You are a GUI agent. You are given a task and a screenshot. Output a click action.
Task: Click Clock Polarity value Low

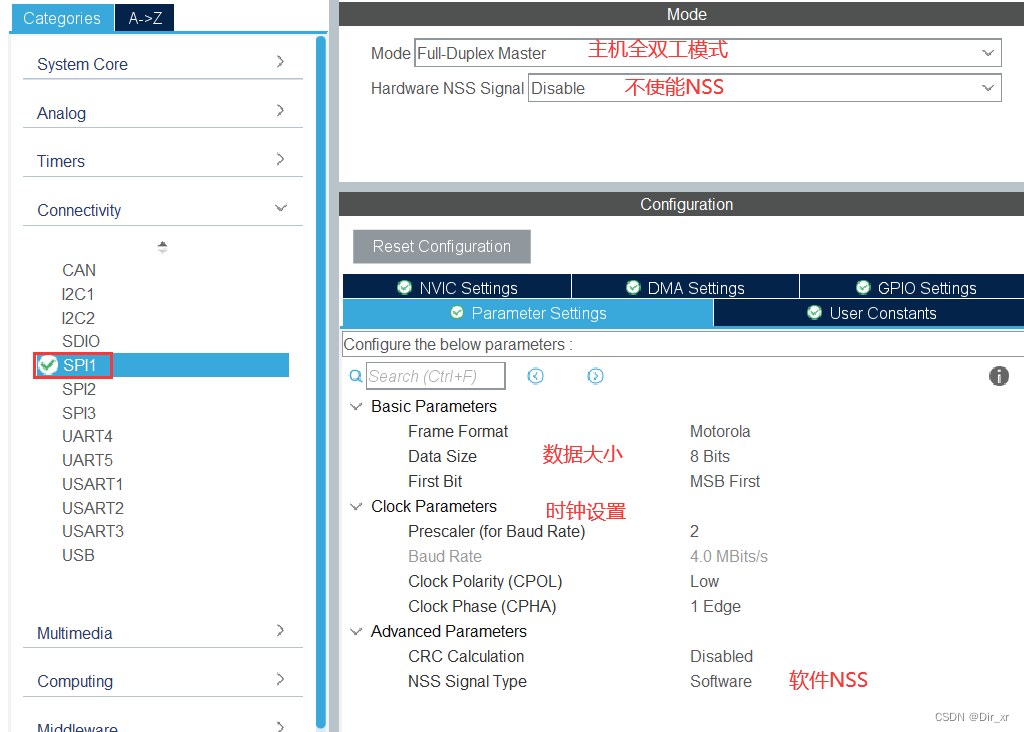pos(704,581)
